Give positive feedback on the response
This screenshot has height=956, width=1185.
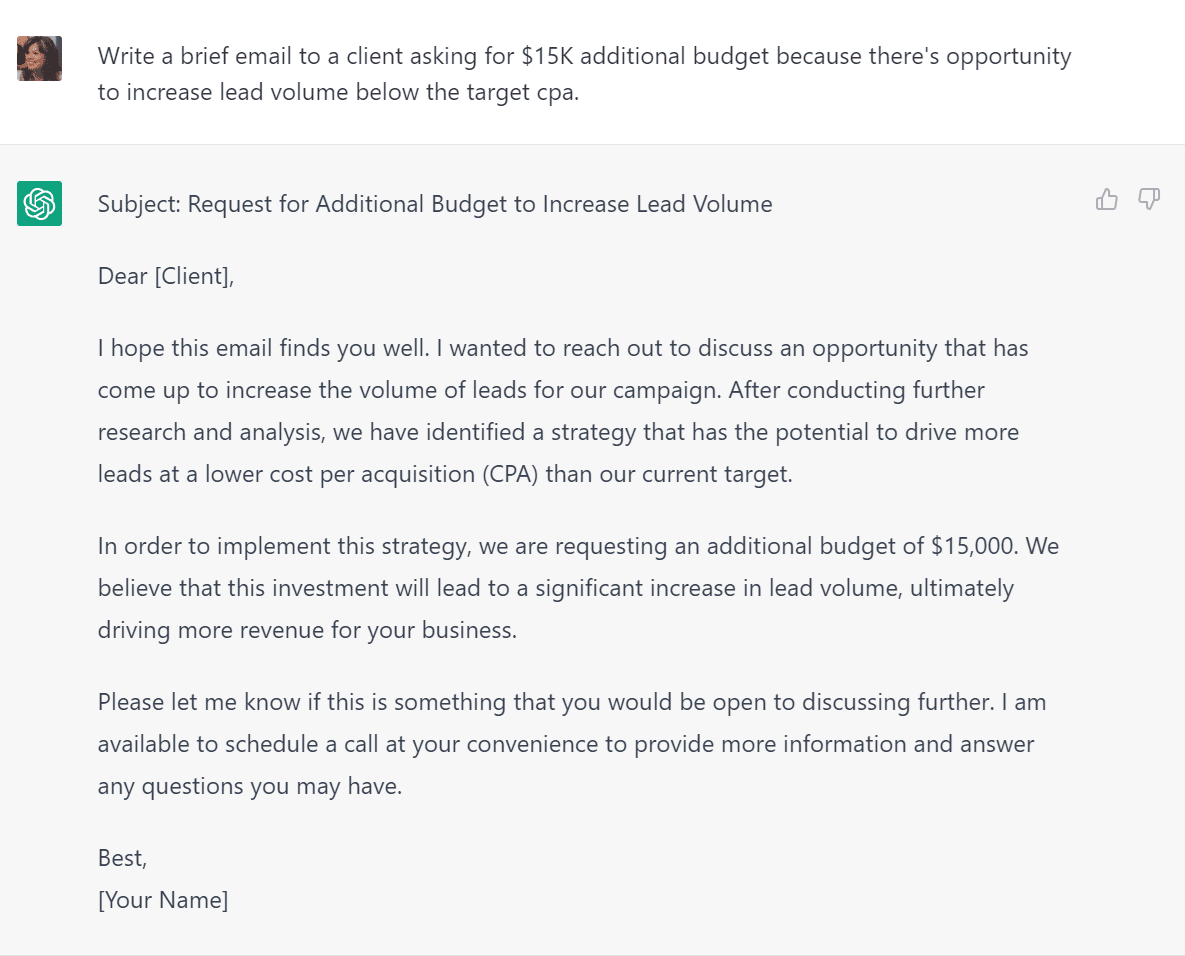tap(1106, 199)
